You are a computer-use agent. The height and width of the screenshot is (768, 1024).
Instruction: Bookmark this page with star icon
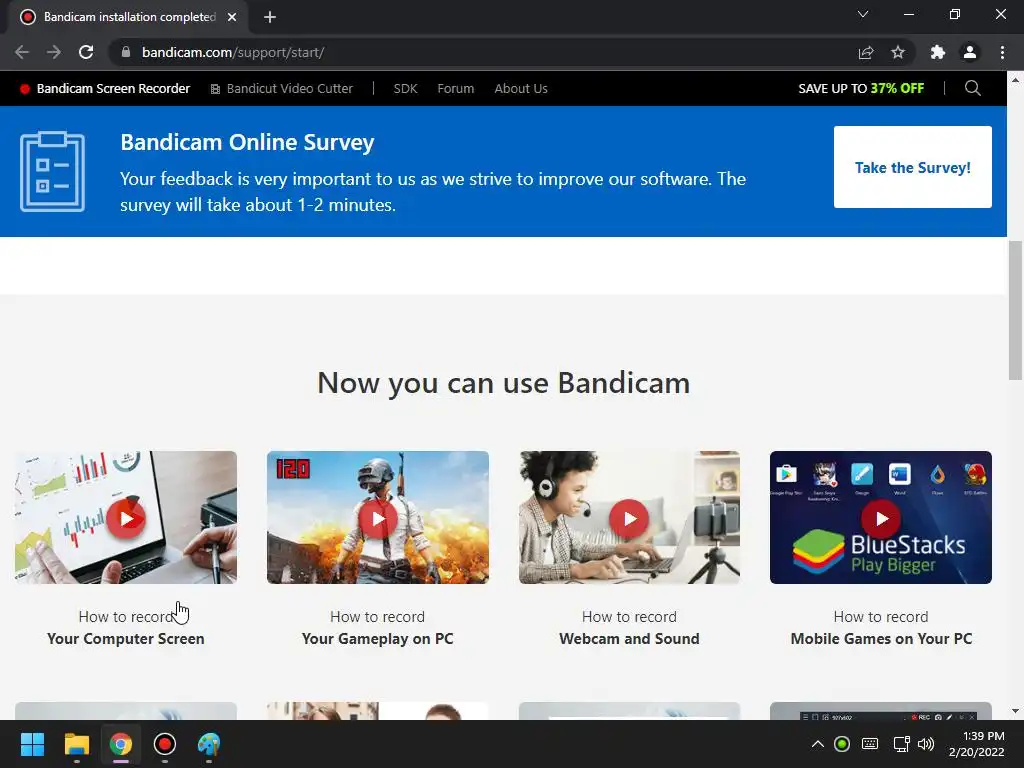coord(898,52)
